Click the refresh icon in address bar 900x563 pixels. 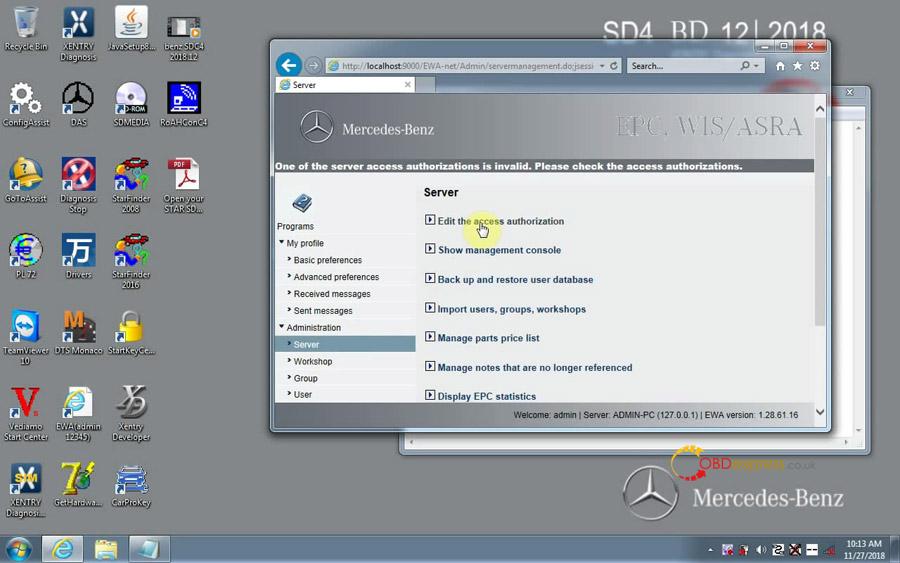[x=614, y=66]
